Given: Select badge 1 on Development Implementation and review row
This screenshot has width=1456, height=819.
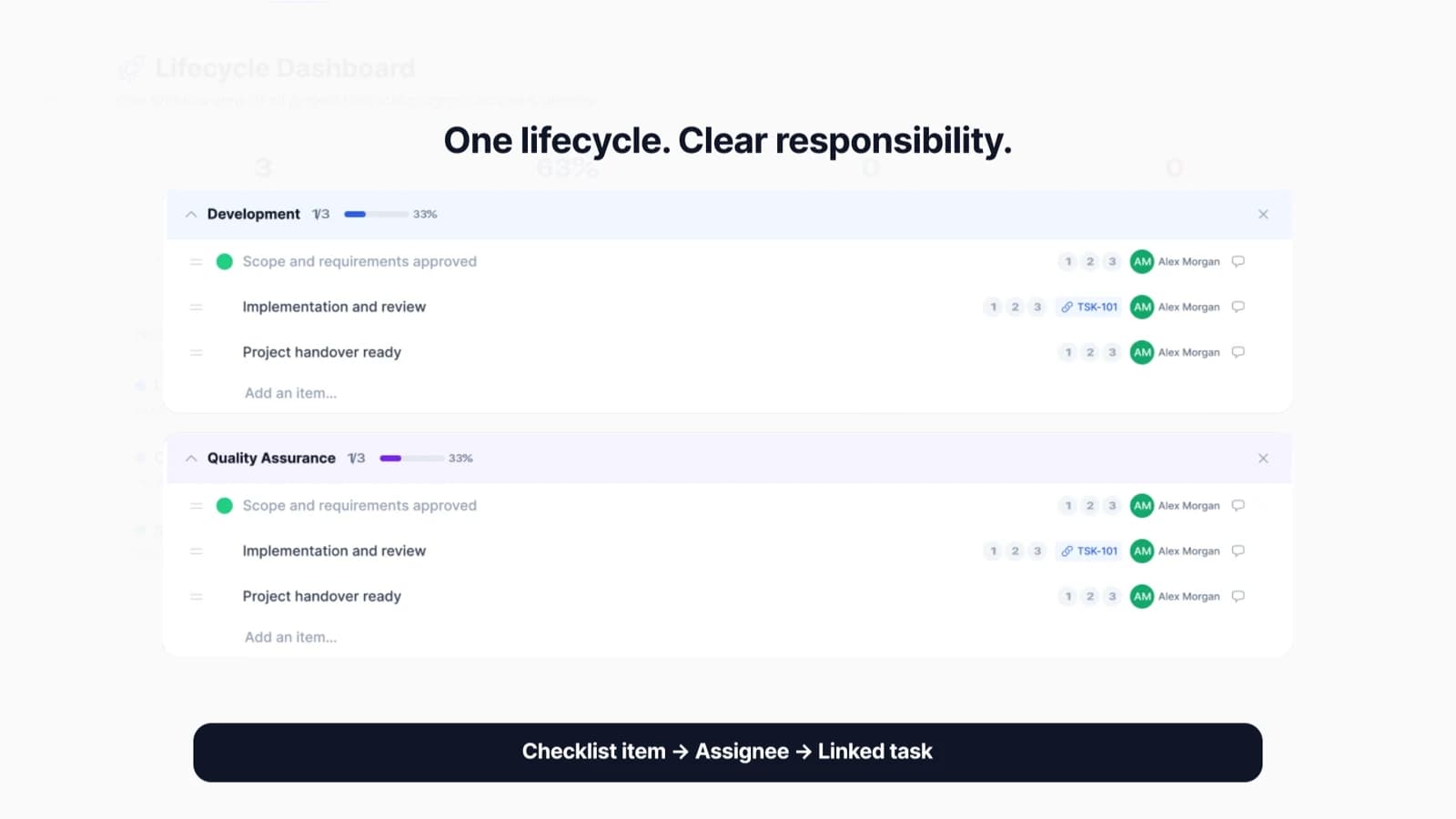Looking at the screenshot, I should tap(994, 308).
